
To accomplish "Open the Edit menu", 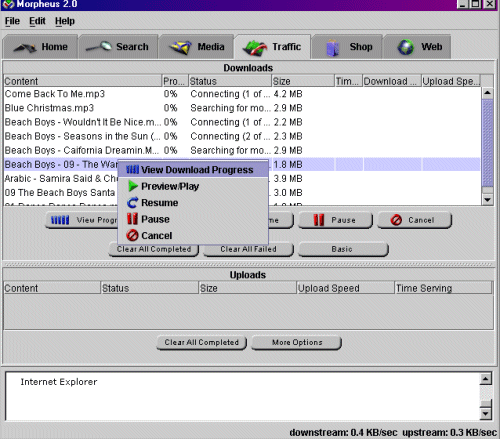I will (x=37, y=21).
